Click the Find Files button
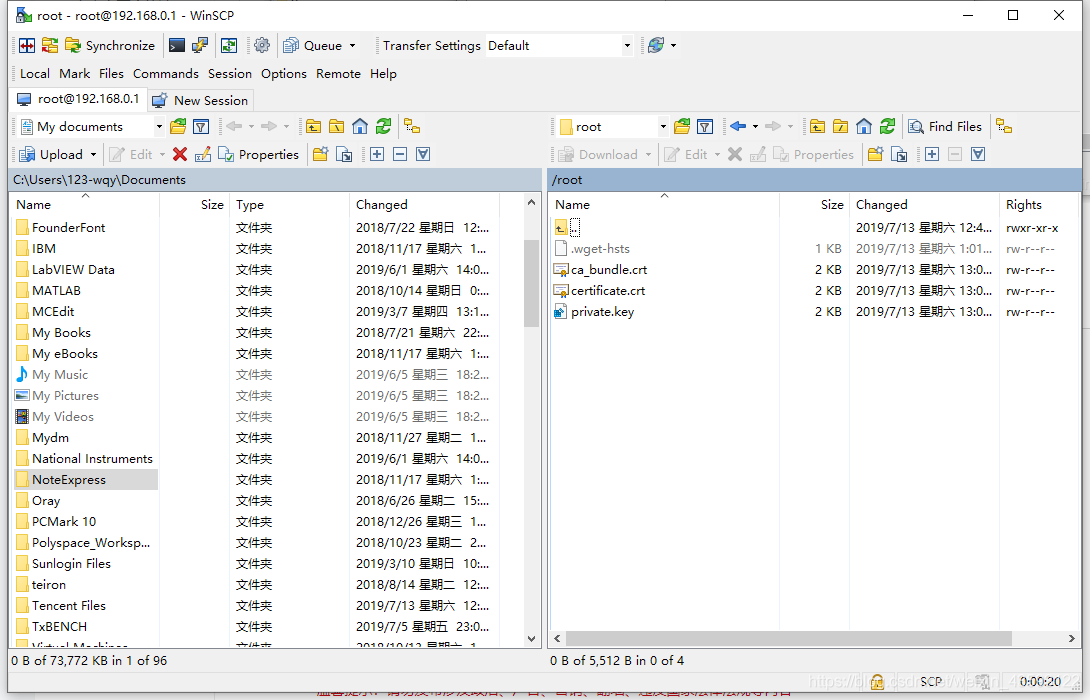This screenshot has width=1090, height=700. [x=945, y=127]
